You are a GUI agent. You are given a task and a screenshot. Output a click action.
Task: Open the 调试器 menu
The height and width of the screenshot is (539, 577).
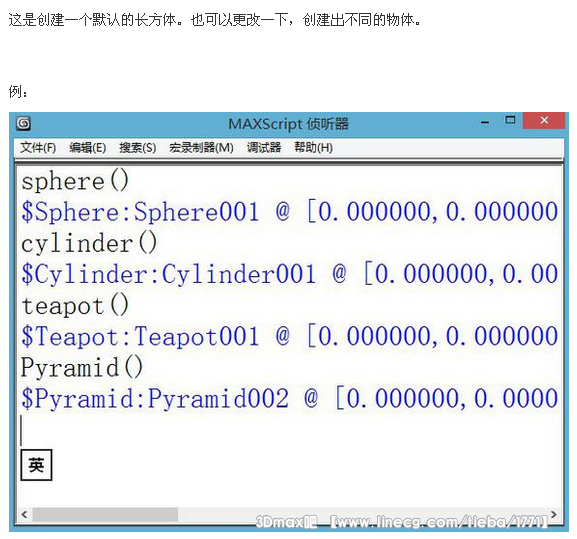click(x=264, y=148)
